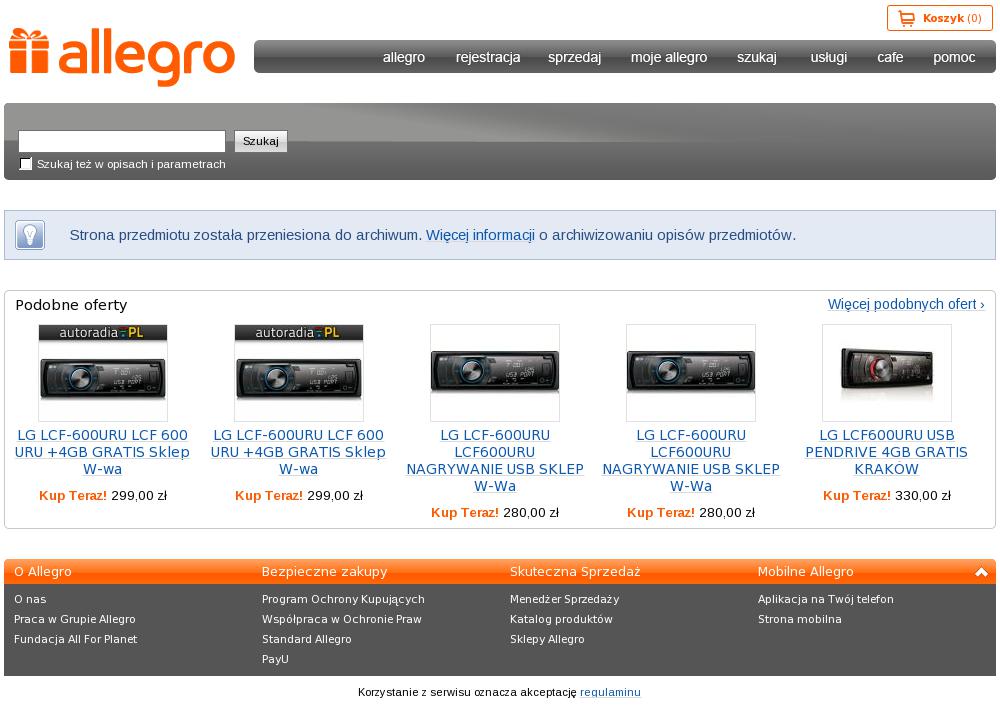1000x712 pixels.
Task: Open 'PayU' footer link
Action: (275, 659)
